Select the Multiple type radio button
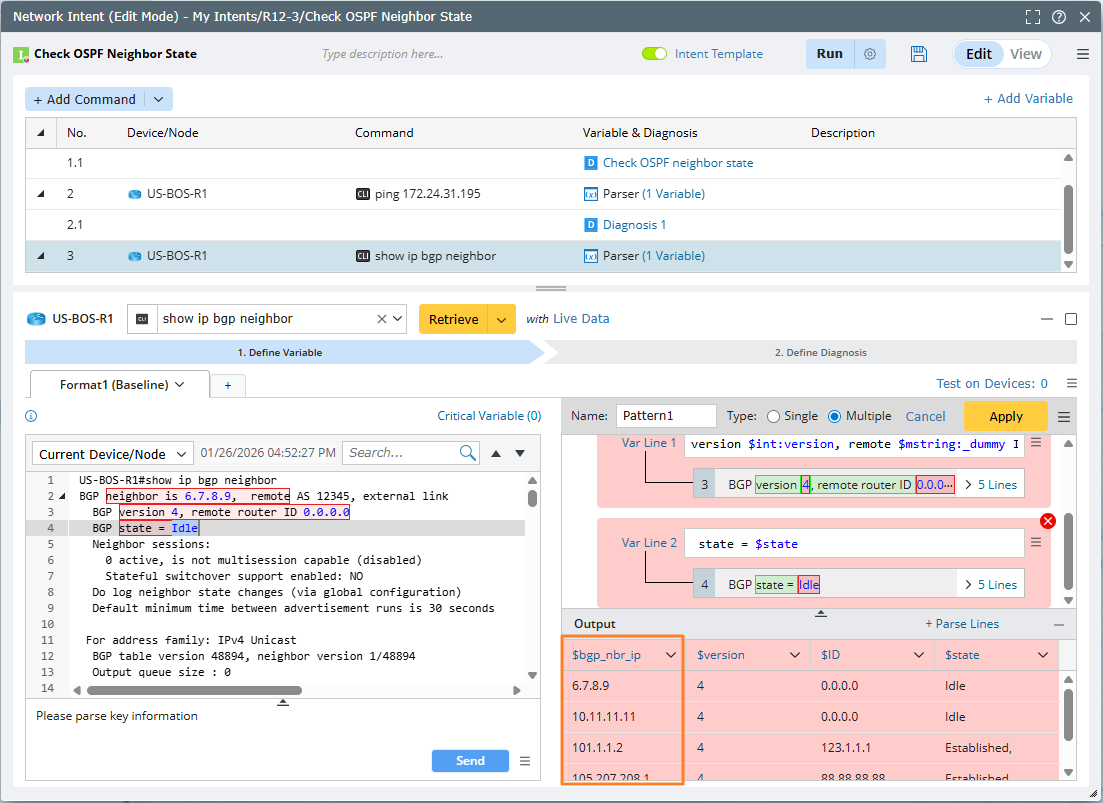Screen dimensions: 1103x803 point(835,416)
